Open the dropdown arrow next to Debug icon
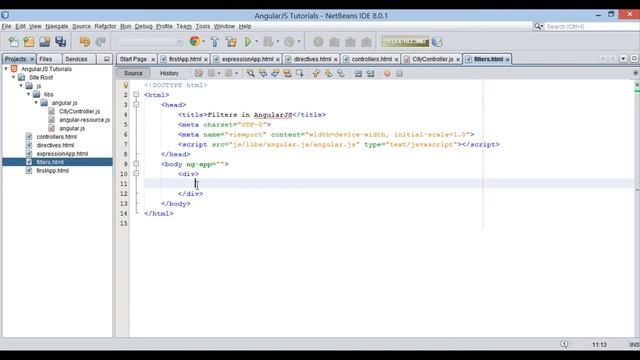The height and width of the screenshot is (360, 640). (x=278, y=42)
